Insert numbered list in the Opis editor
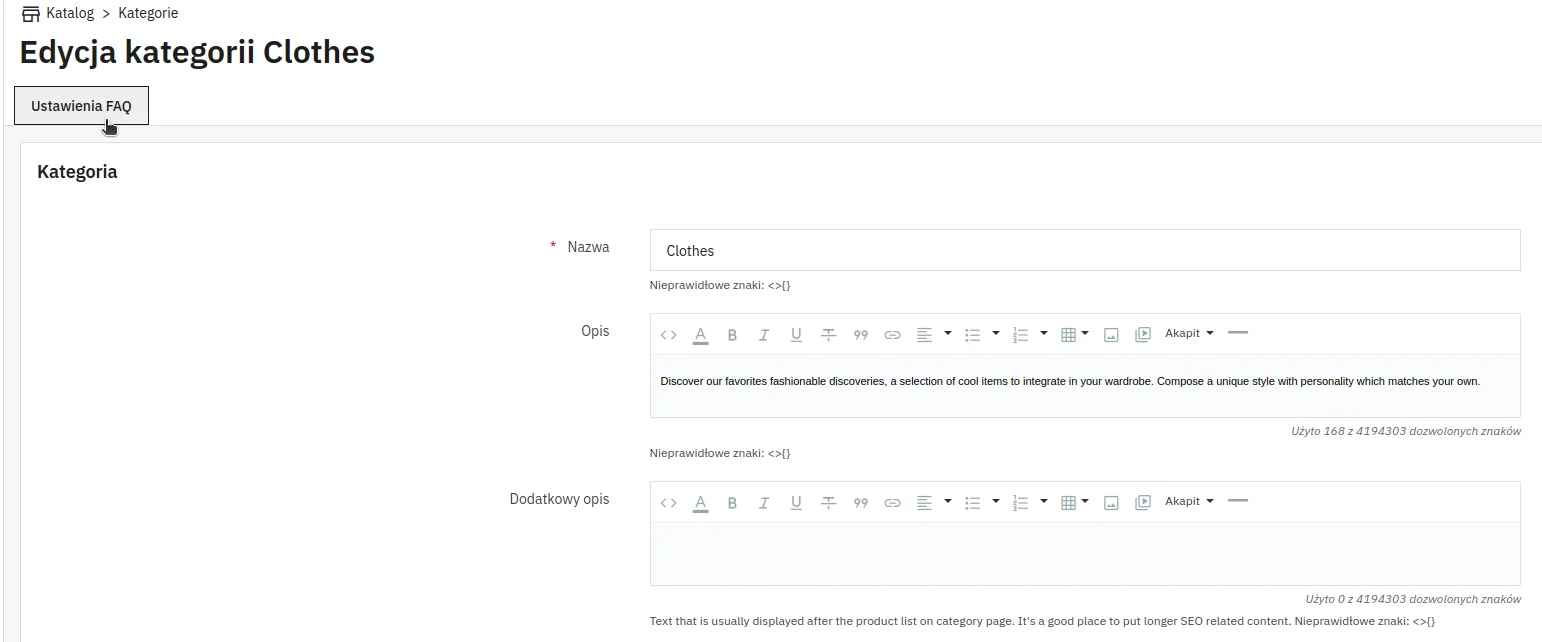This screenshot has width=1542, height=642. coord(1020,335)
